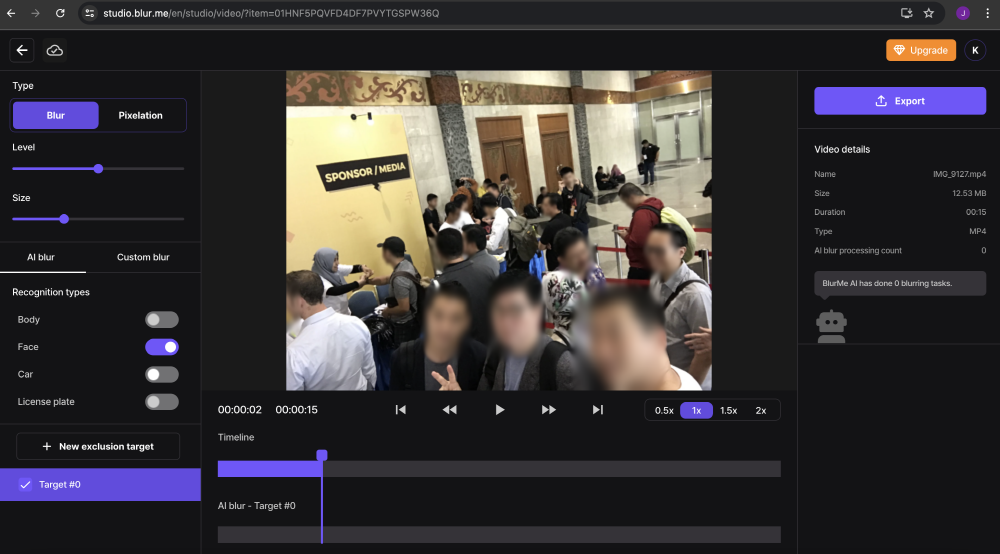The width and height of the screenshot is (1000, 554).
Task: Open the K user account avatar
Action: coord(975,50)
